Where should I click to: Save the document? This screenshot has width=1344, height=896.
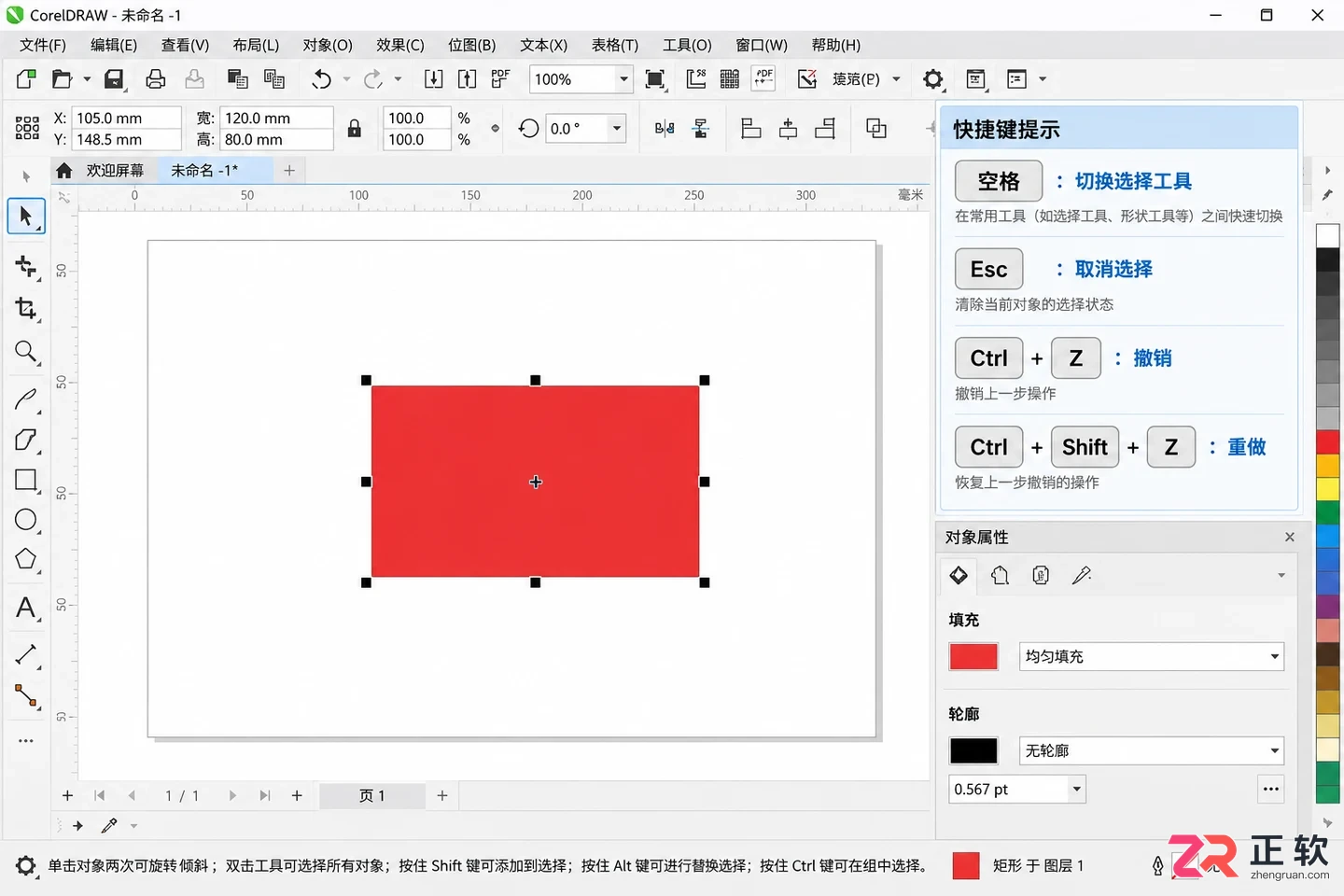[114, 79]
